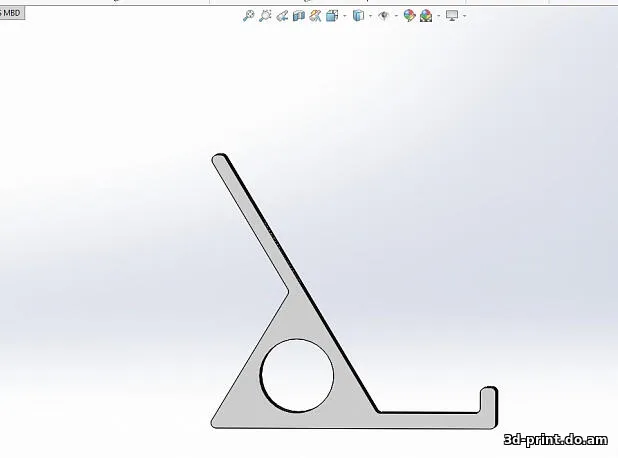Toggle the Section View tool
Screen dimensions: 618x458
(299, 16)
